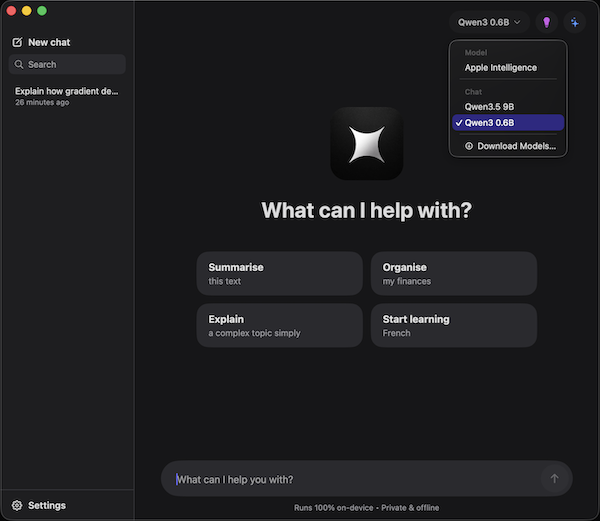The height and width of the screenshot is (521, 600).
Task: Minimize window using yellow button
Action: point(26,11)
